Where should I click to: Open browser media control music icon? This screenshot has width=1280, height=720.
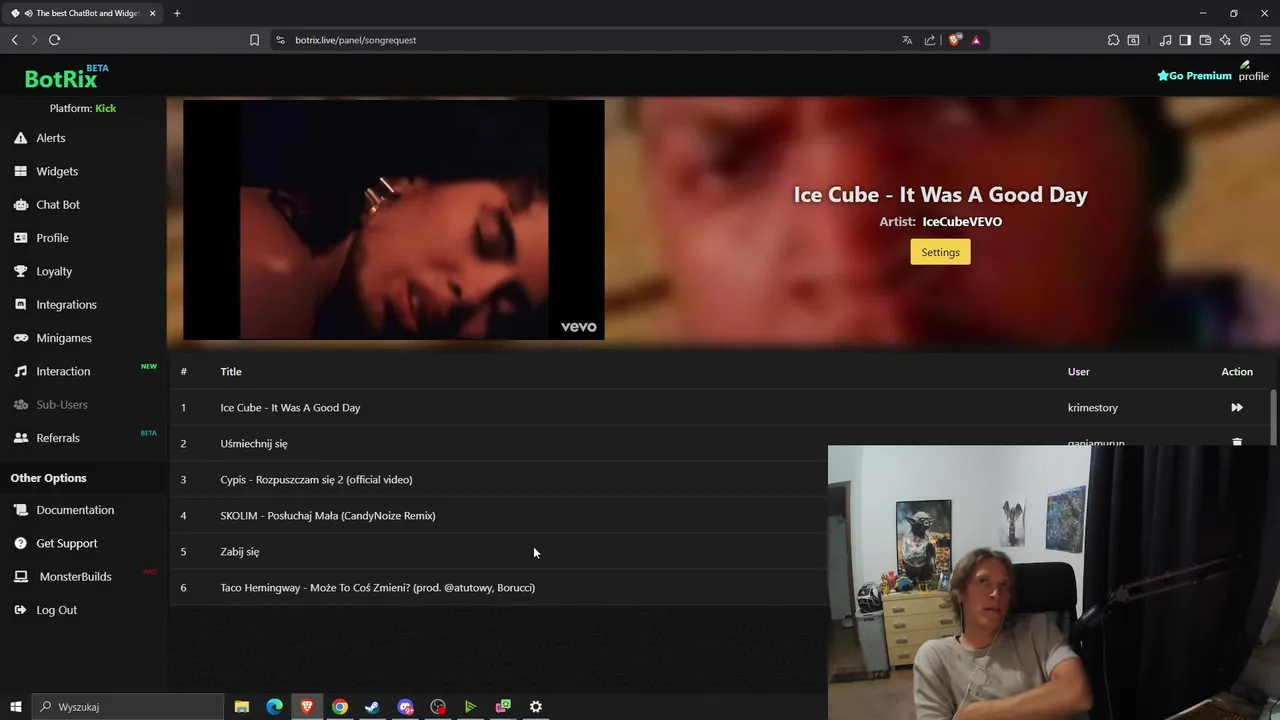coord(1165,40)
